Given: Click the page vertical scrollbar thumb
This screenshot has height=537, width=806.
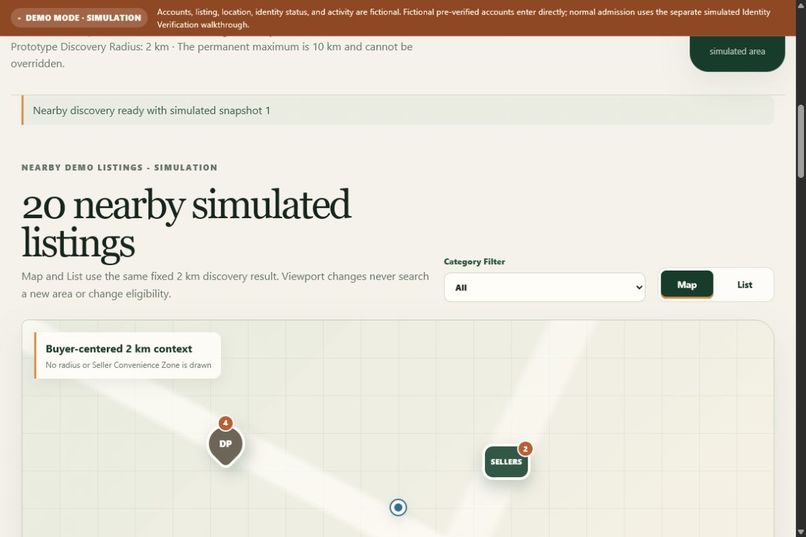Looking at the screenshot, I should 801,141.
